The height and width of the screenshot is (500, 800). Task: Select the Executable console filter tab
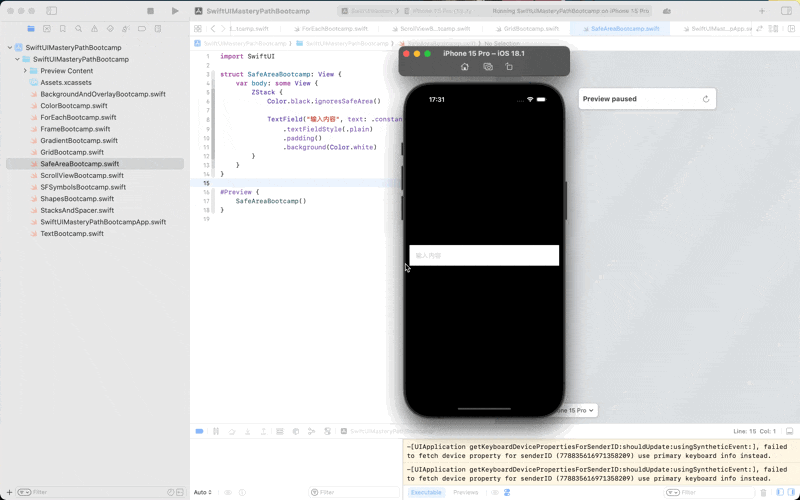[426, 492]
